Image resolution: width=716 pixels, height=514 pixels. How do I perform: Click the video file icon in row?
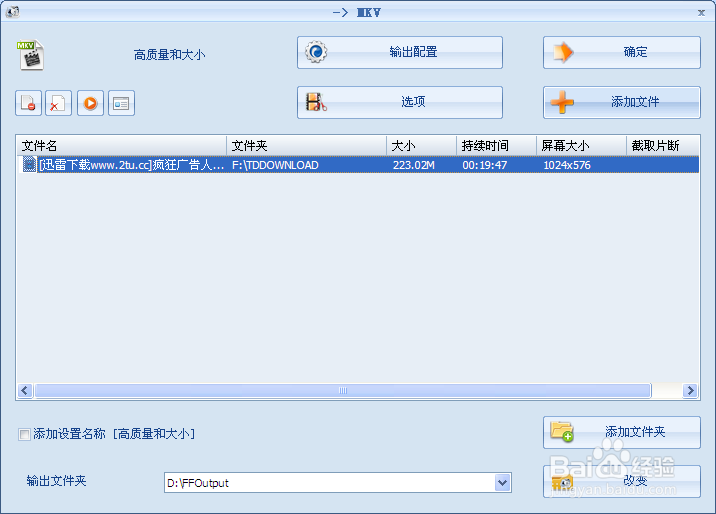click(x=29, y=165)
